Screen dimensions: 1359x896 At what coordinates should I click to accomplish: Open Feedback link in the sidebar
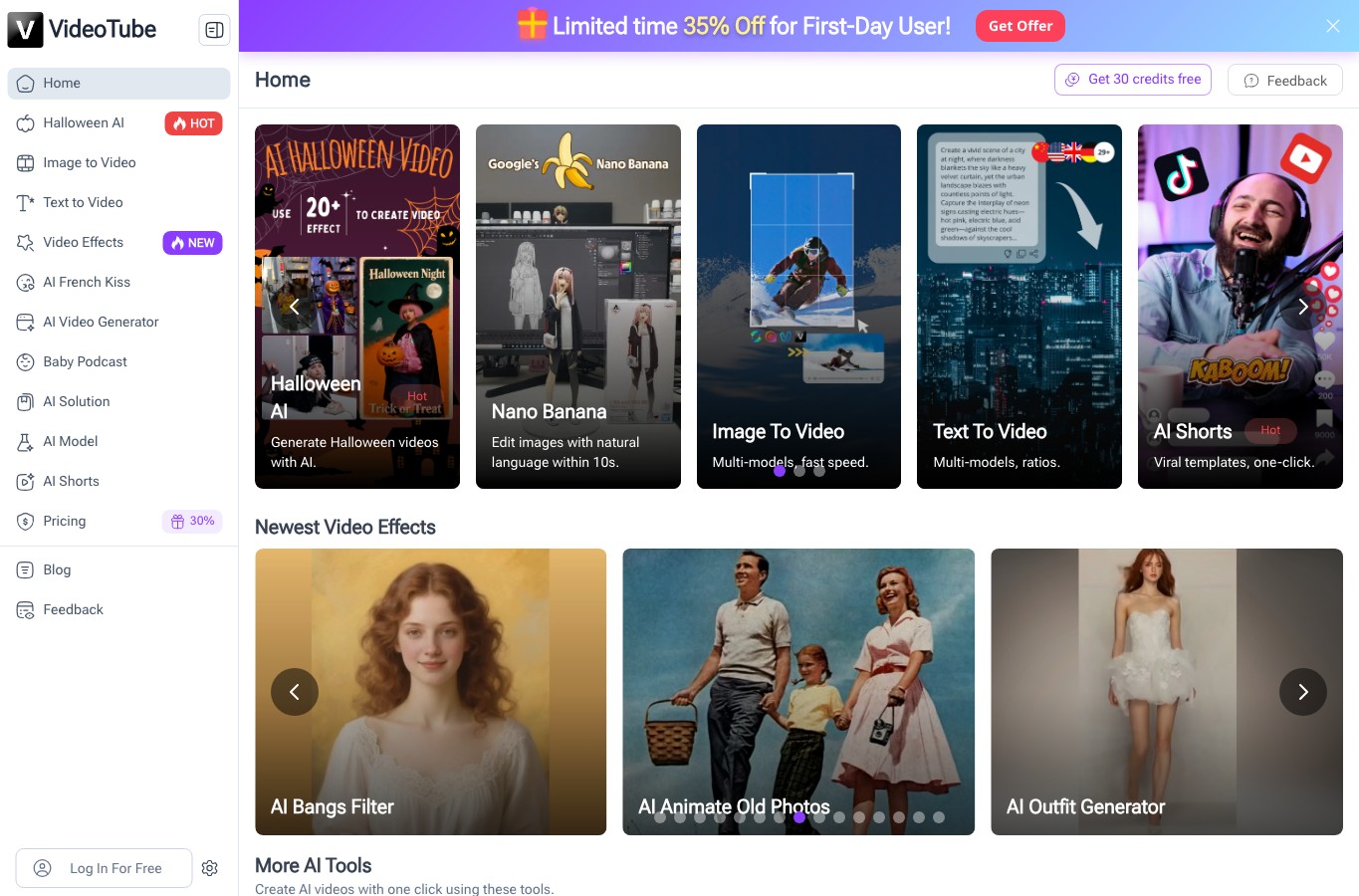(x=119, y=610)
